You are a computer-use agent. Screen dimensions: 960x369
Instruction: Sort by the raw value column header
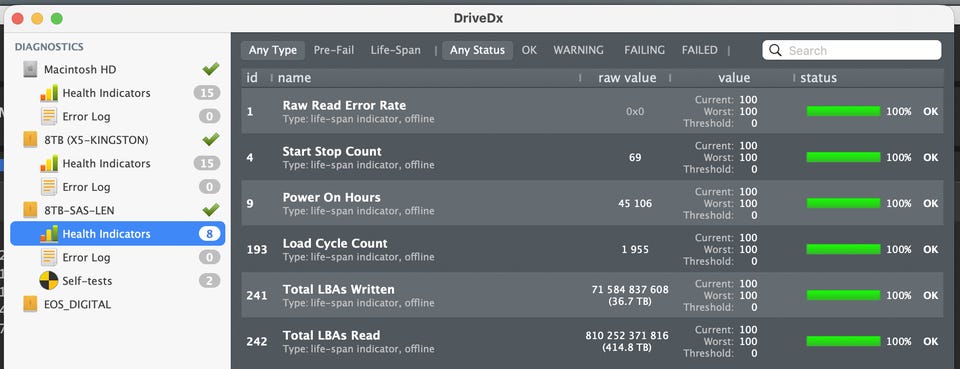[627, 78]
